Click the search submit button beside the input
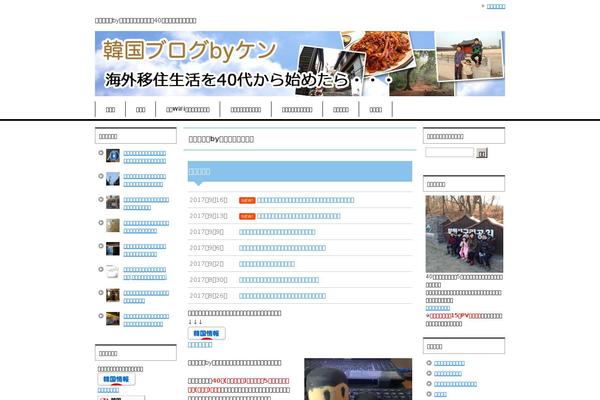Viewport: 600px width, 400px height. (482, 153)
